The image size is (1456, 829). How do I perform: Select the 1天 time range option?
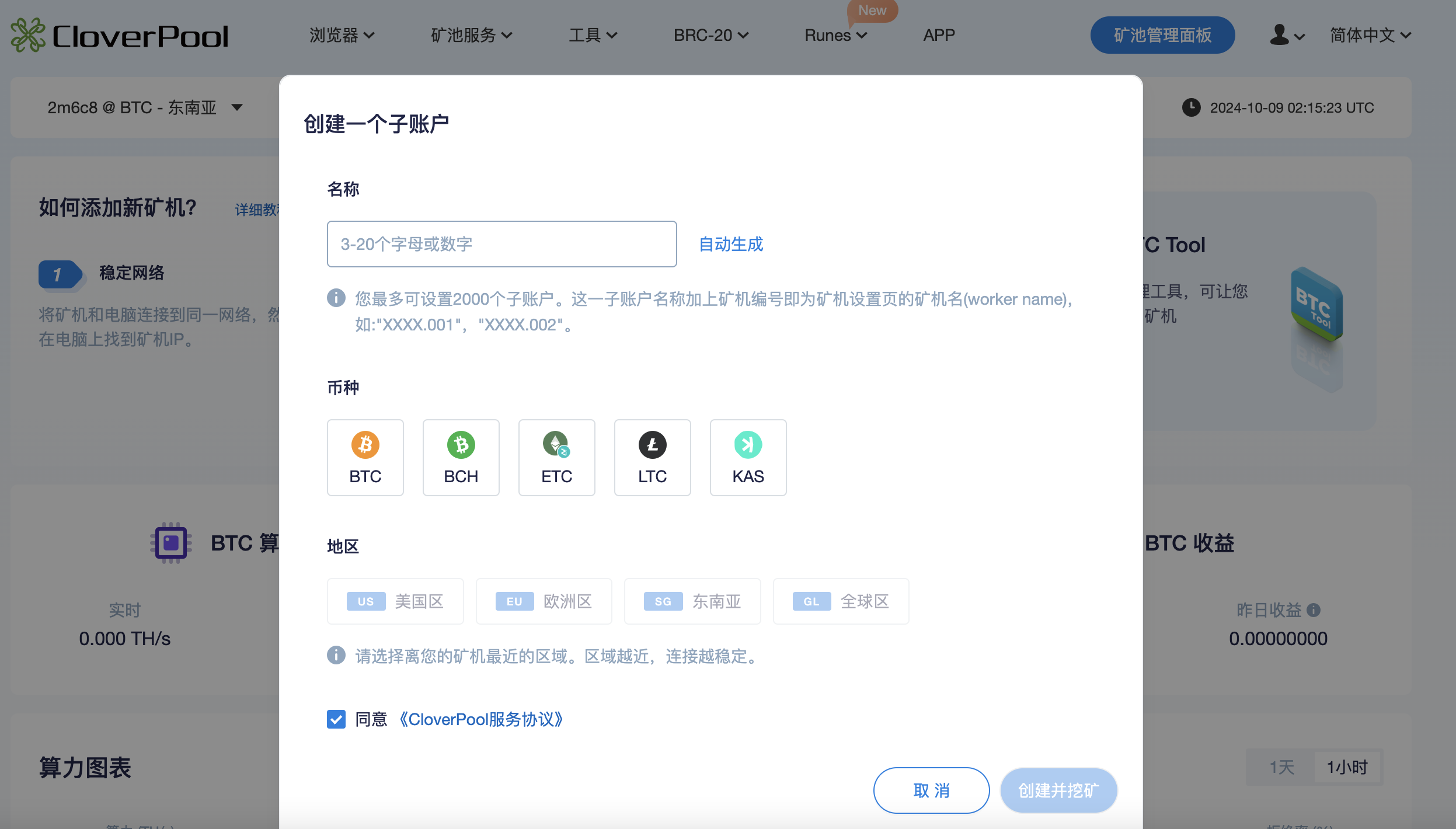1280,767
